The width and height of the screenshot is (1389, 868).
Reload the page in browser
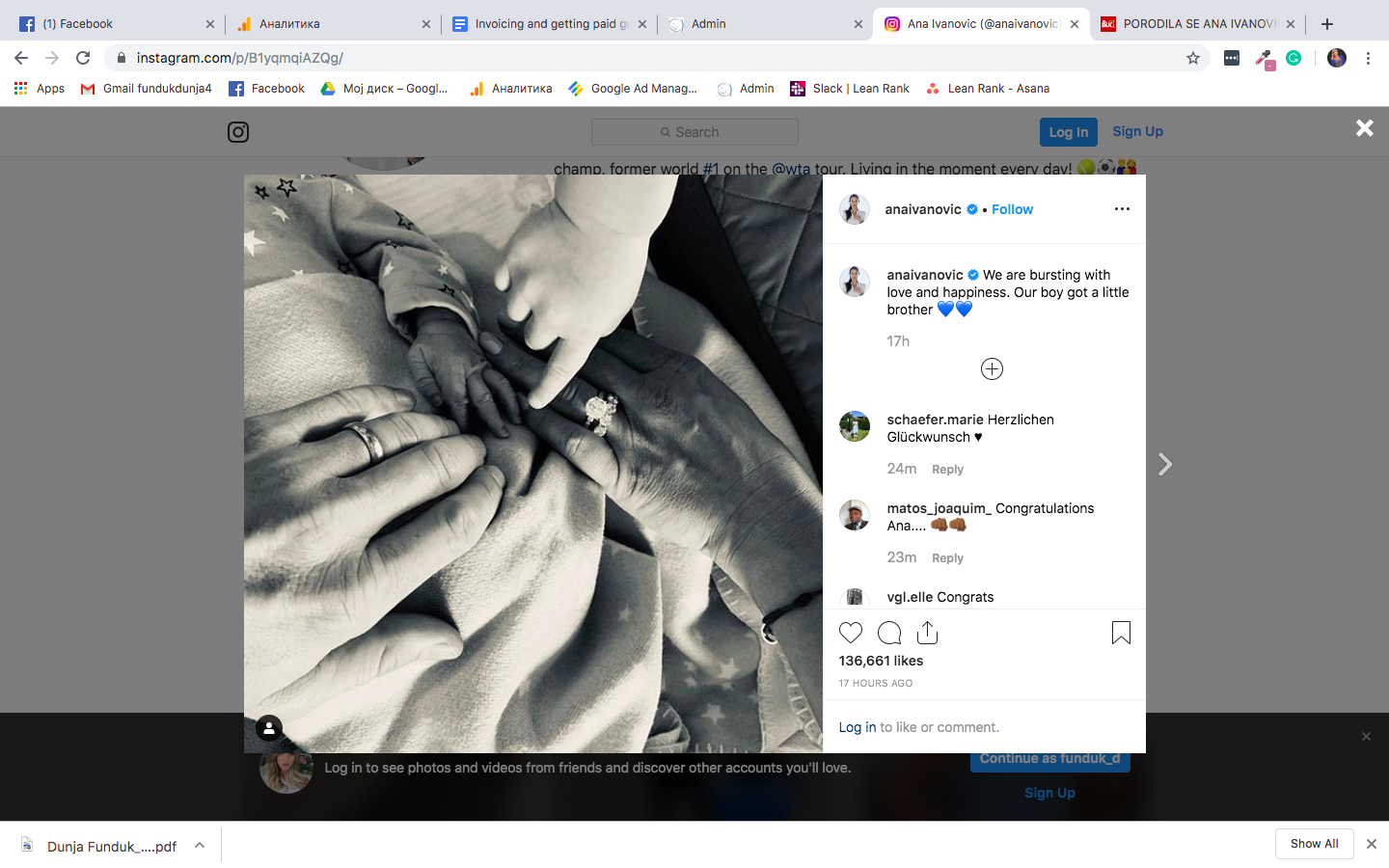point(83,58)
